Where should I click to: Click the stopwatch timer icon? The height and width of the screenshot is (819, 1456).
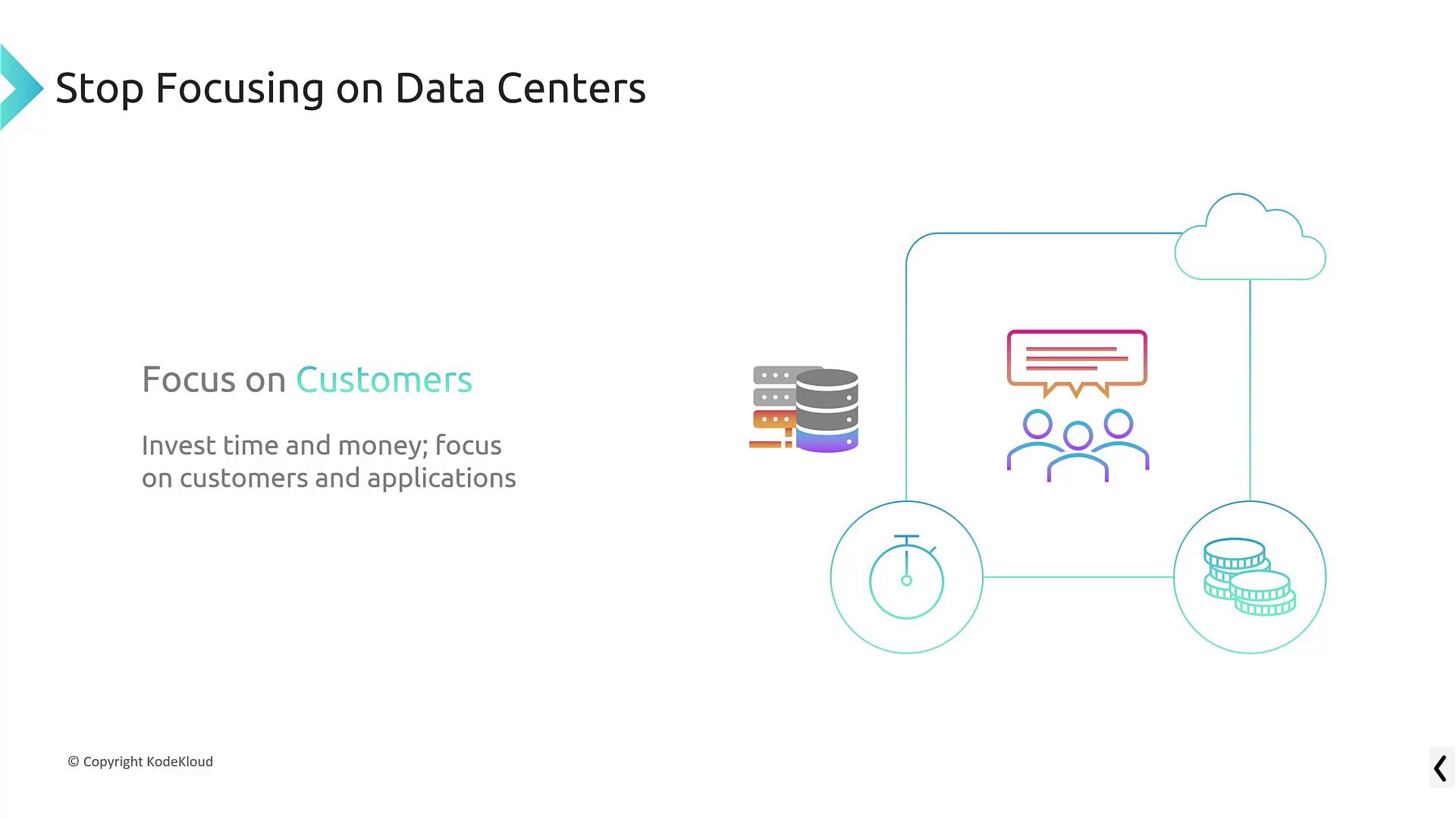click(905, 578)
